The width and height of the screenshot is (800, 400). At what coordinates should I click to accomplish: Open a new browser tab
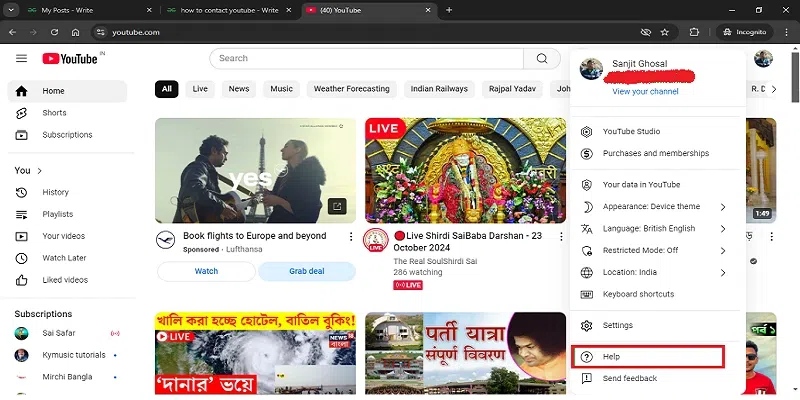[x=449, y=10]
